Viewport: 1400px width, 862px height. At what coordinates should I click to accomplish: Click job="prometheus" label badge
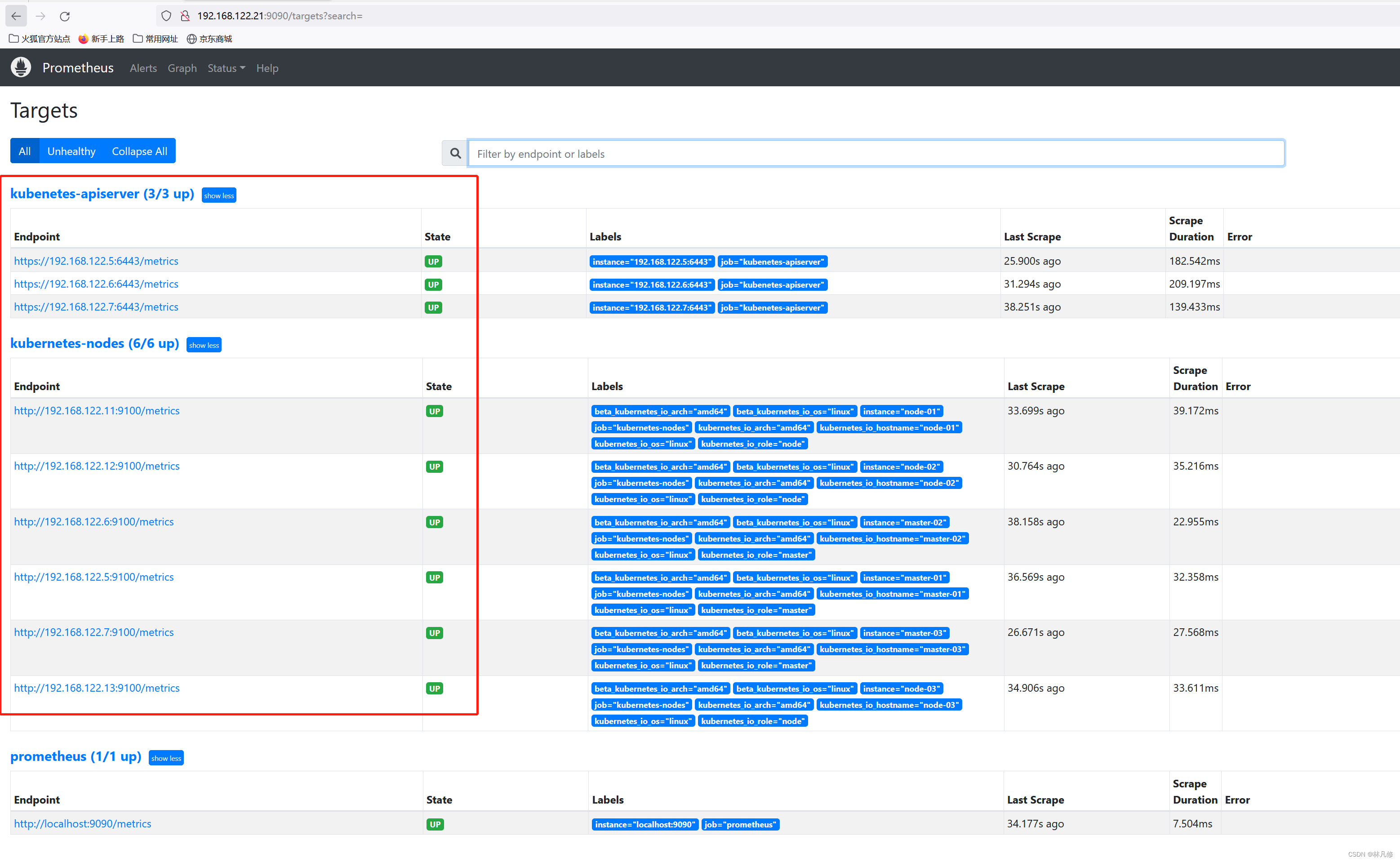(741, 824)
